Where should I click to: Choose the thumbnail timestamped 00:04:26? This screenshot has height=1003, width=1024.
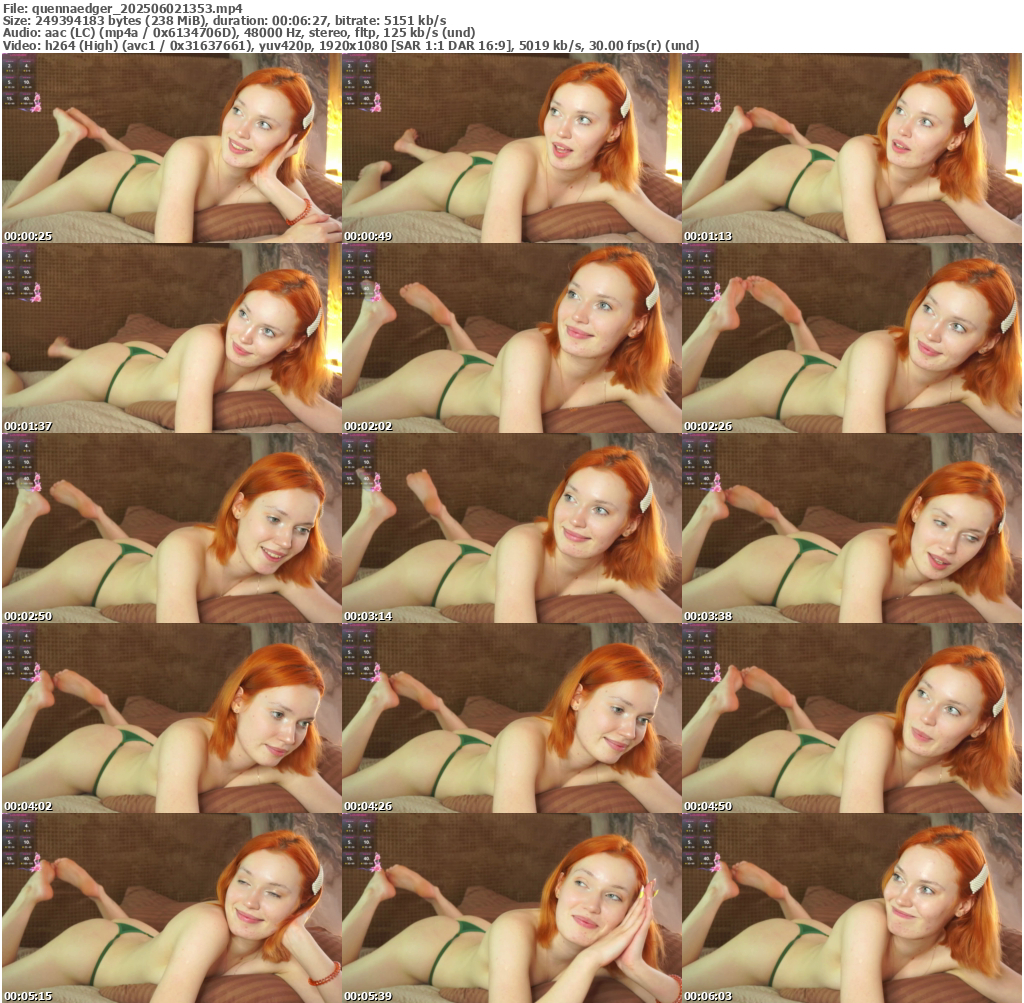512,718
